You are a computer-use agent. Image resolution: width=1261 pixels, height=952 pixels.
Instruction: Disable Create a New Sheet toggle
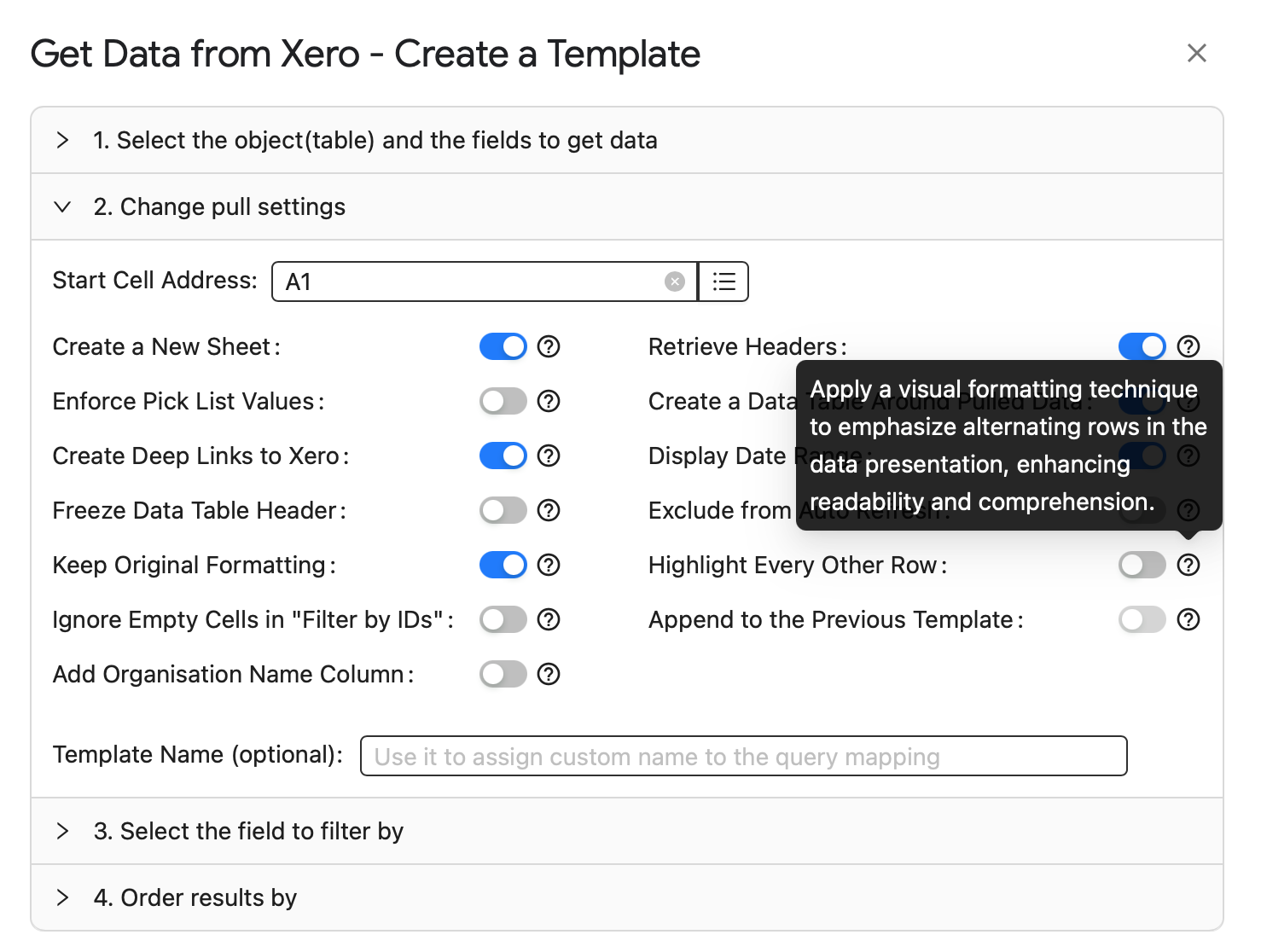(503, 346)
